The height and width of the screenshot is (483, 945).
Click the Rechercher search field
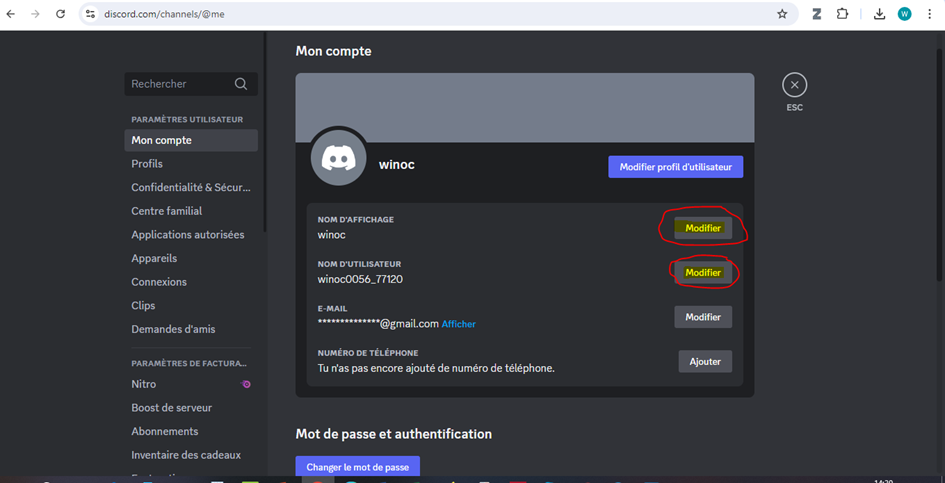pos(178,84)
